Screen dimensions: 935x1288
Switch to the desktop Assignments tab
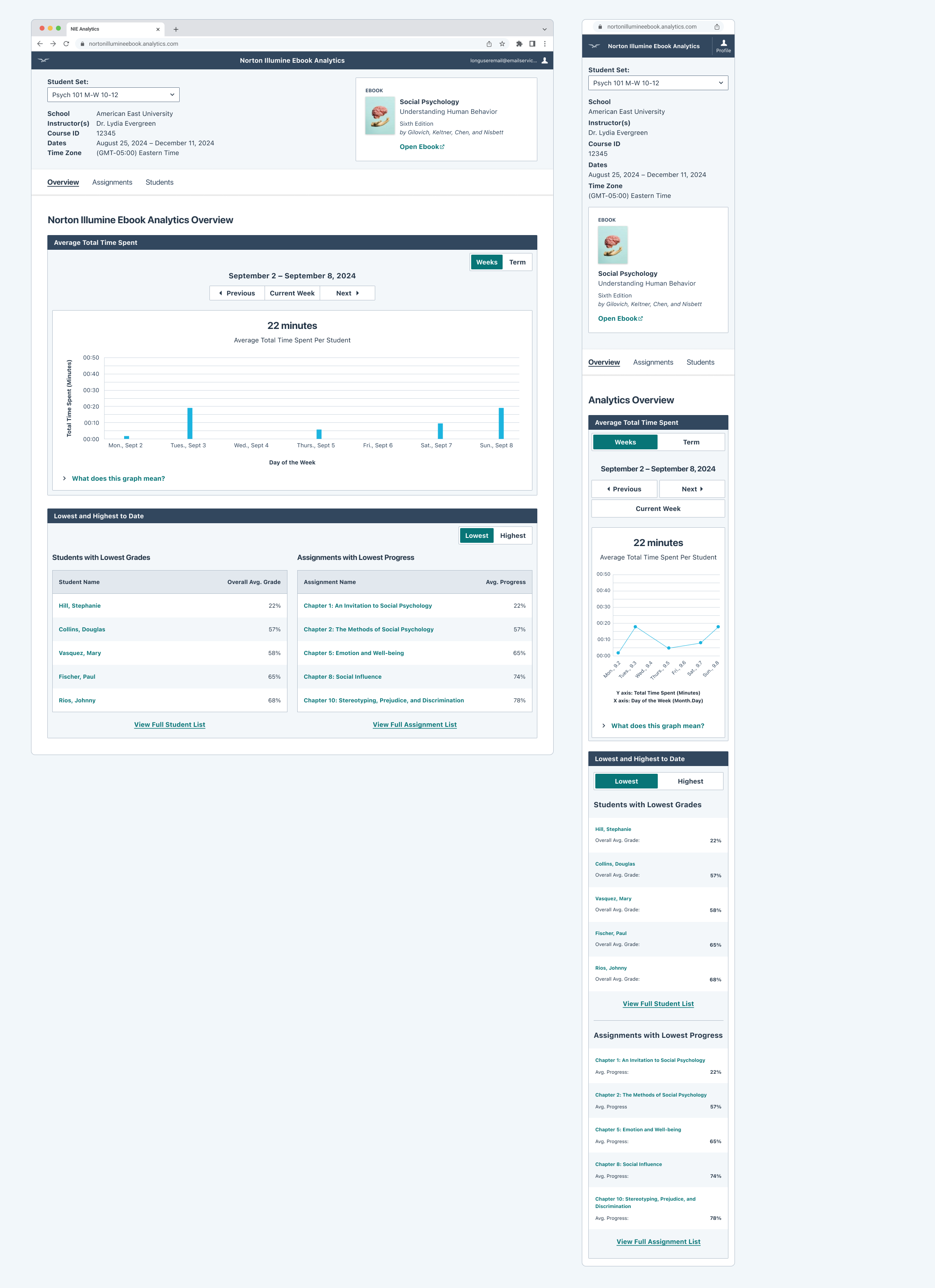point(112,182)
